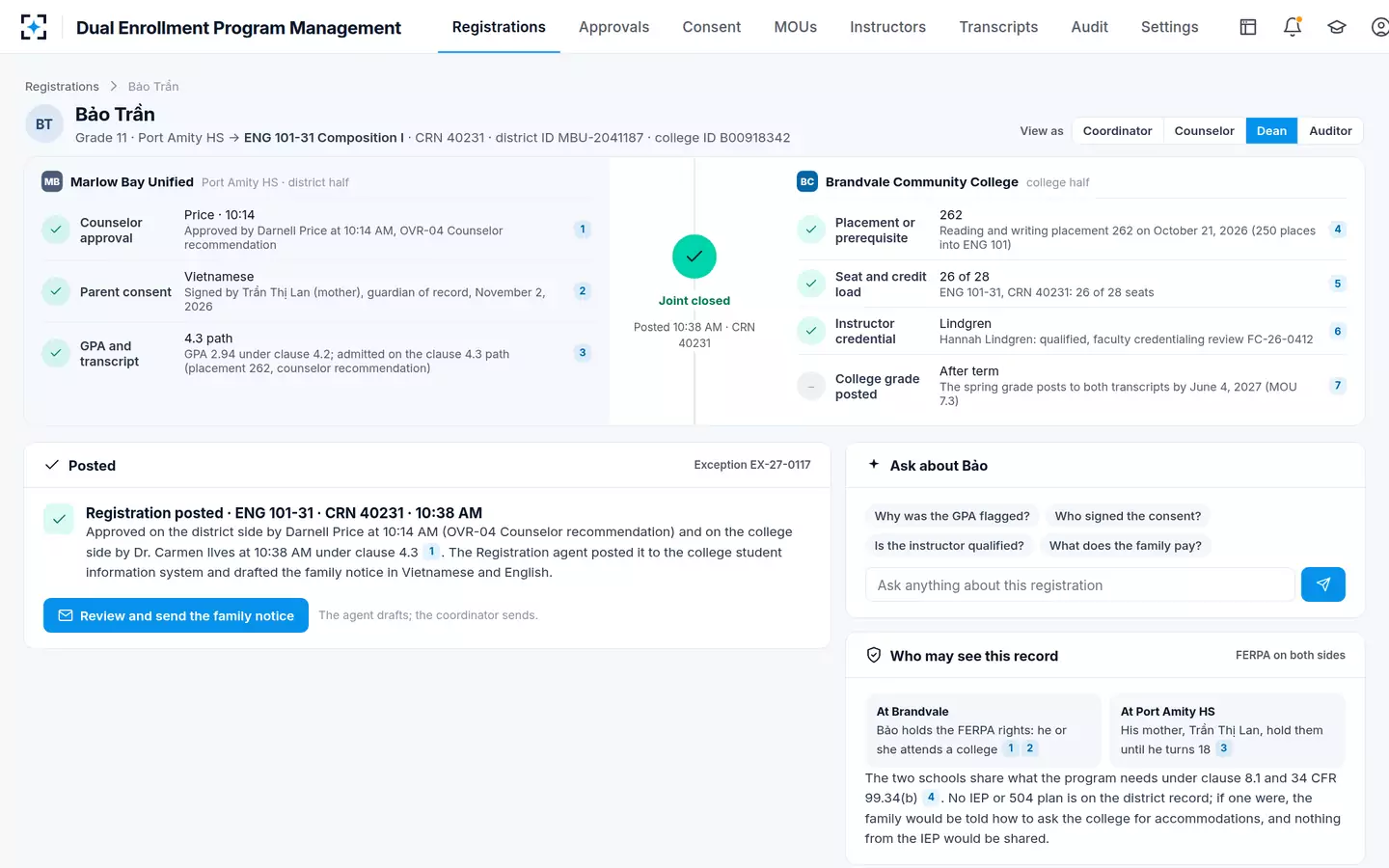Click the check icon beside Counselor approval
This screenshot has height=868, width=1389.
click(56, 230)
